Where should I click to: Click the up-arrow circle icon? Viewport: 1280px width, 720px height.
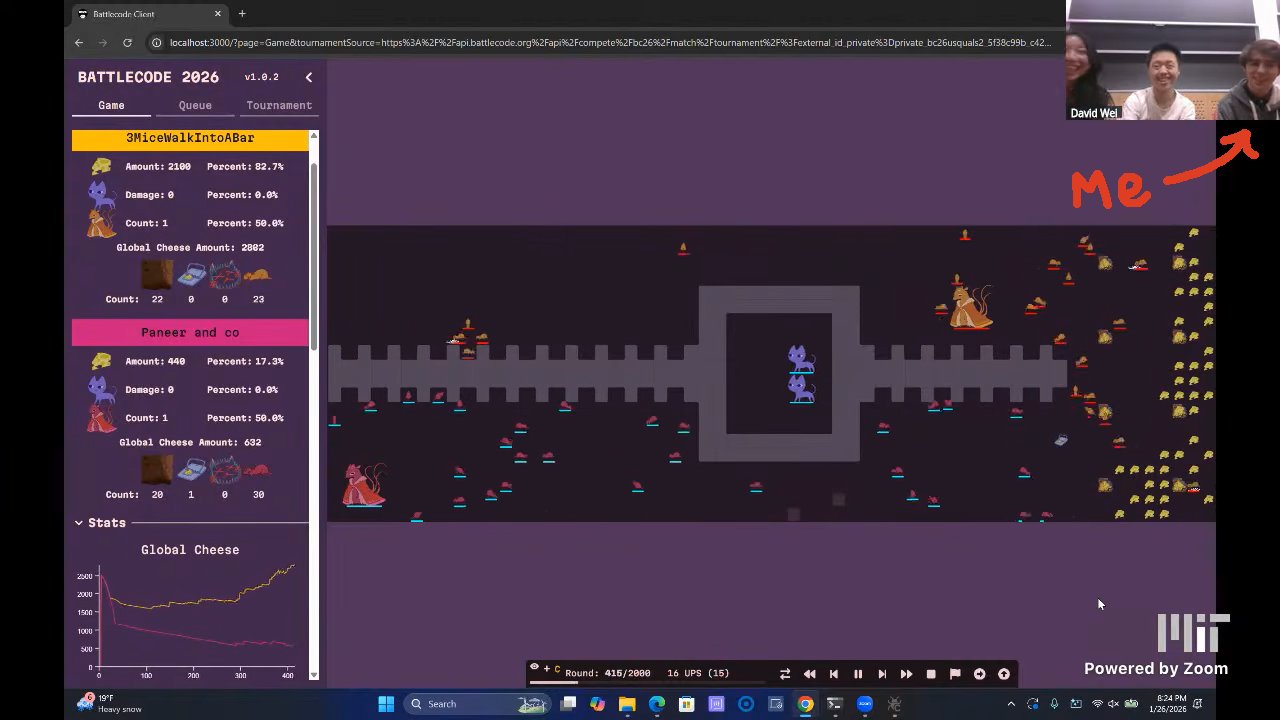coord(1004,674)
